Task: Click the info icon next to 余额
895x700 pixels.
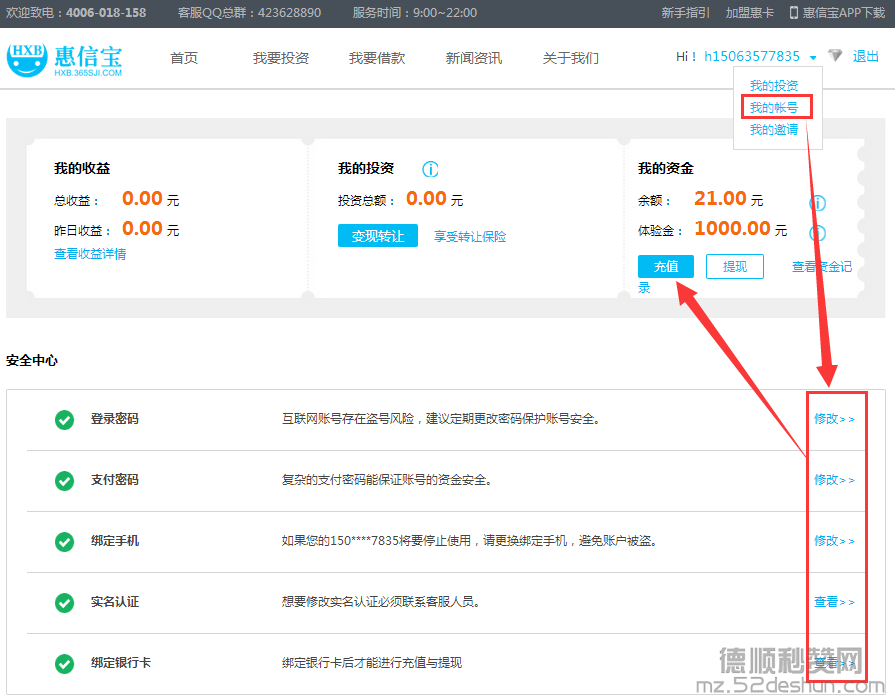Action: (x=817, y=203)
